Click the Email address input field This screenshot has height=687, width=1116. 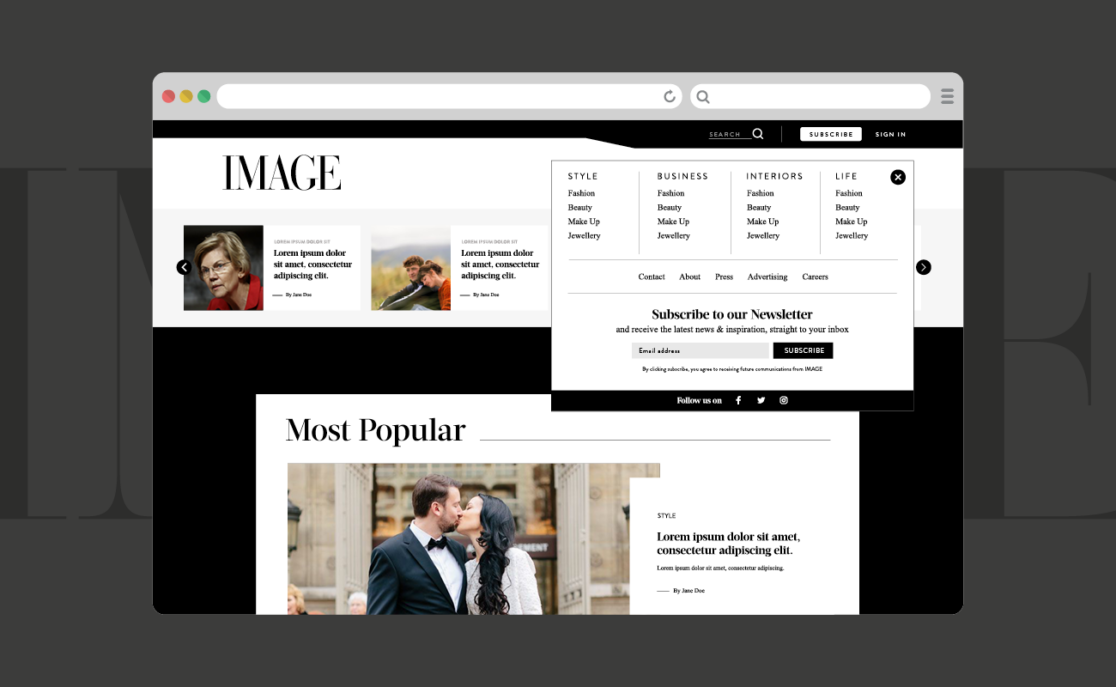[x=700, y=351]
